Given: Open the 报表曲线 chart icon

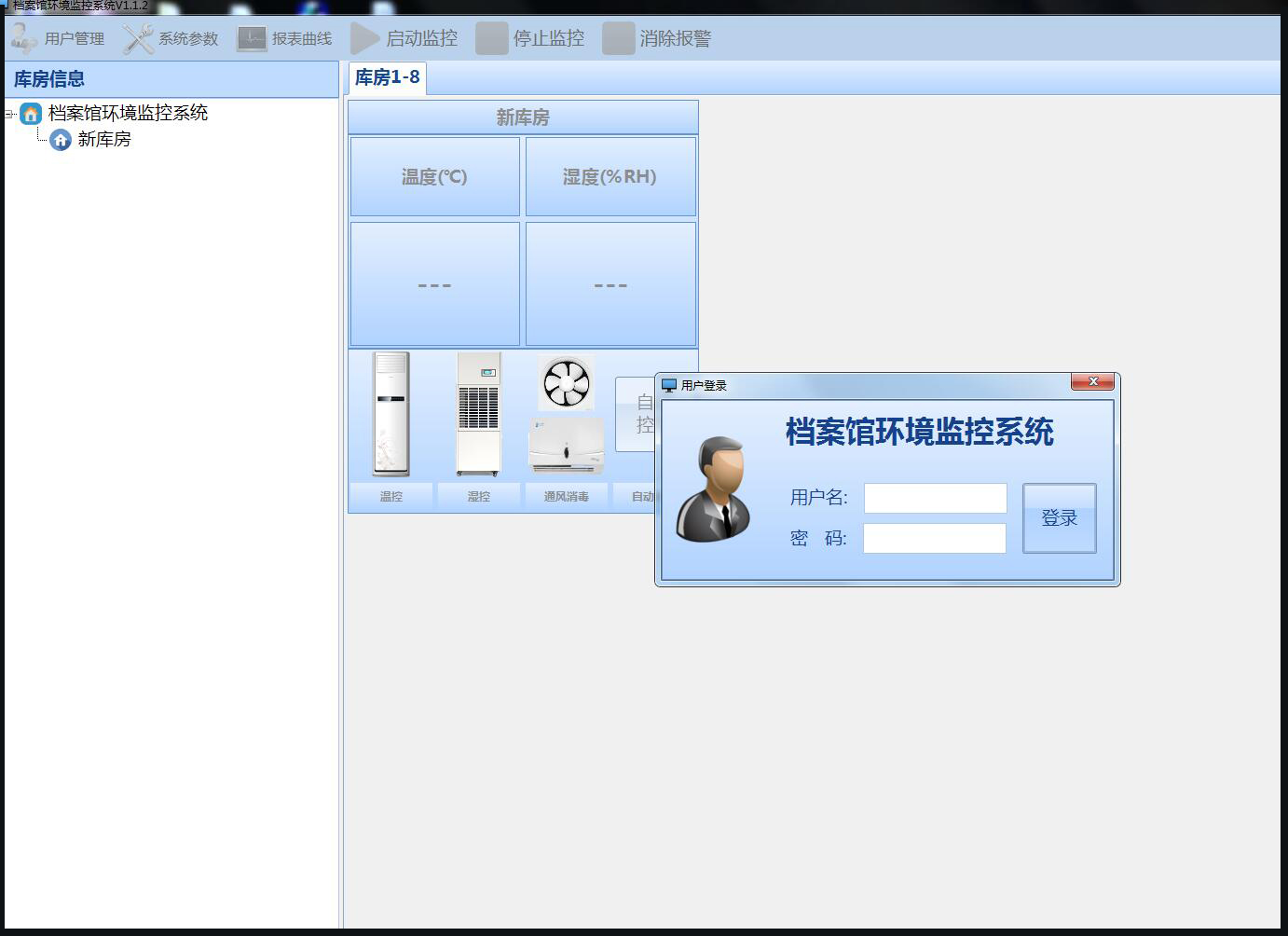Looking at the screenshot, I should [252, 38].
